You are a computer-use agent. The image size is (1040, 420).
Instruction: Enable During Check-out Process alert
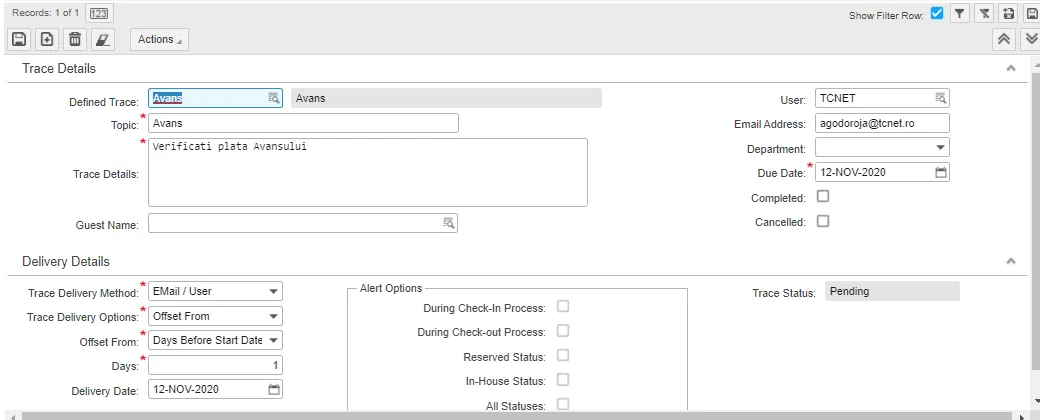(562, 330)
